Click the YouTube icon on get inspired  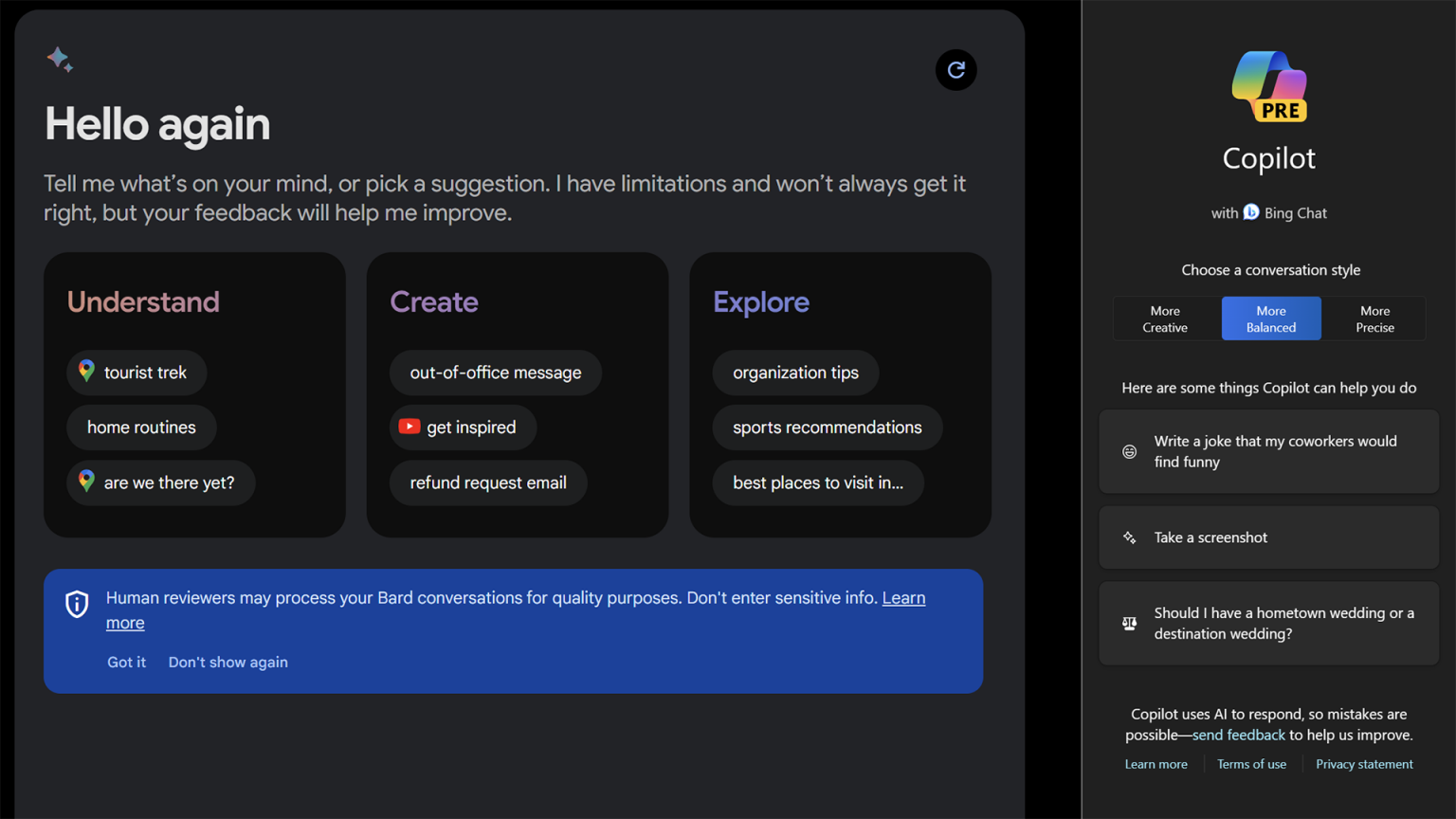point(409,427)
